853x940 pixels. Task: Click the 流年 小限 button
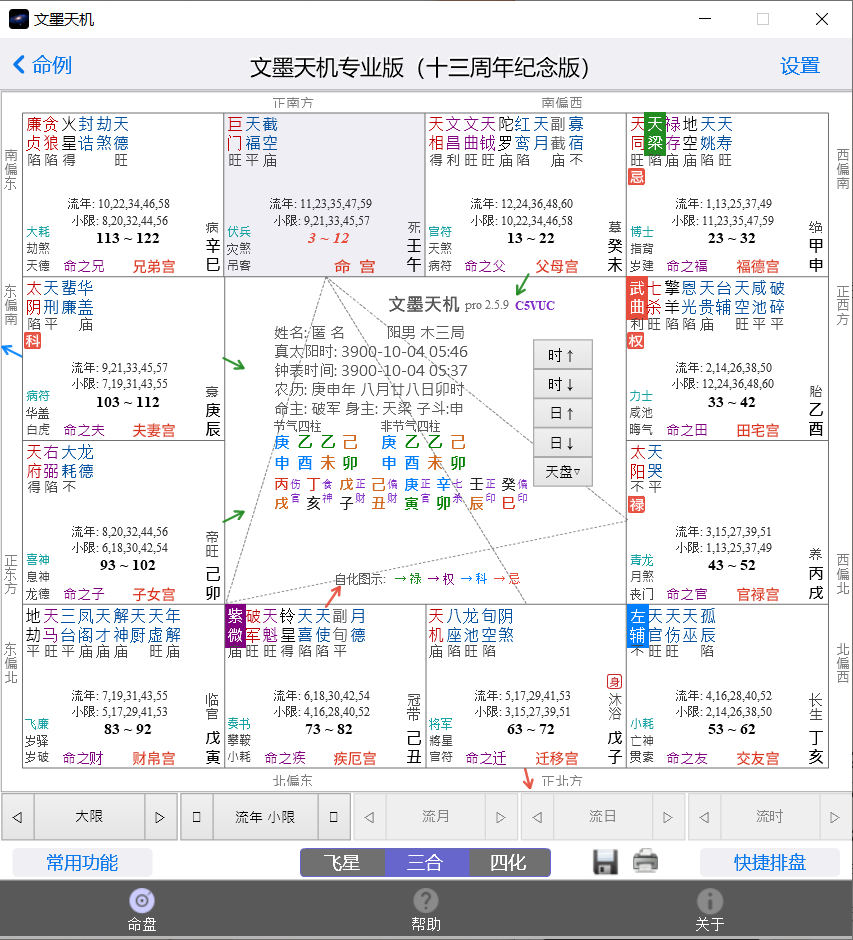pos(265,817)
